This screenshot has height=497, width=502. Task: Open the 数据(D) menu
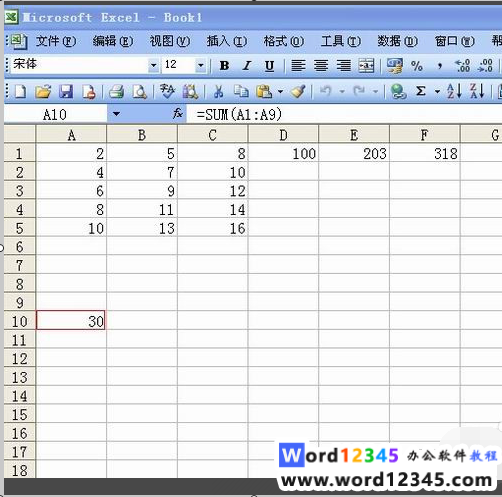tap(398, 41)
